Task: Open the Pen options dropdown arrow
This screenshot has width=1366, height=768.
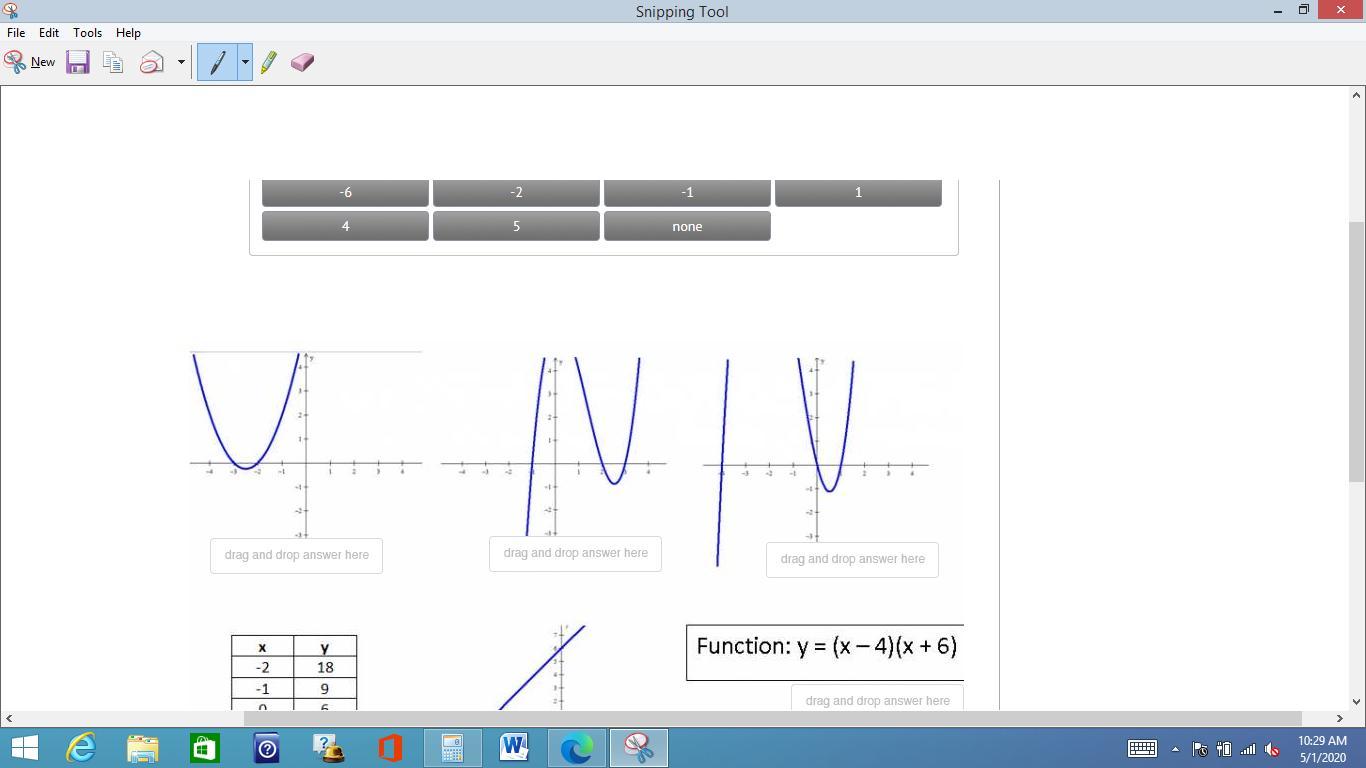Action: coord(244,62)
